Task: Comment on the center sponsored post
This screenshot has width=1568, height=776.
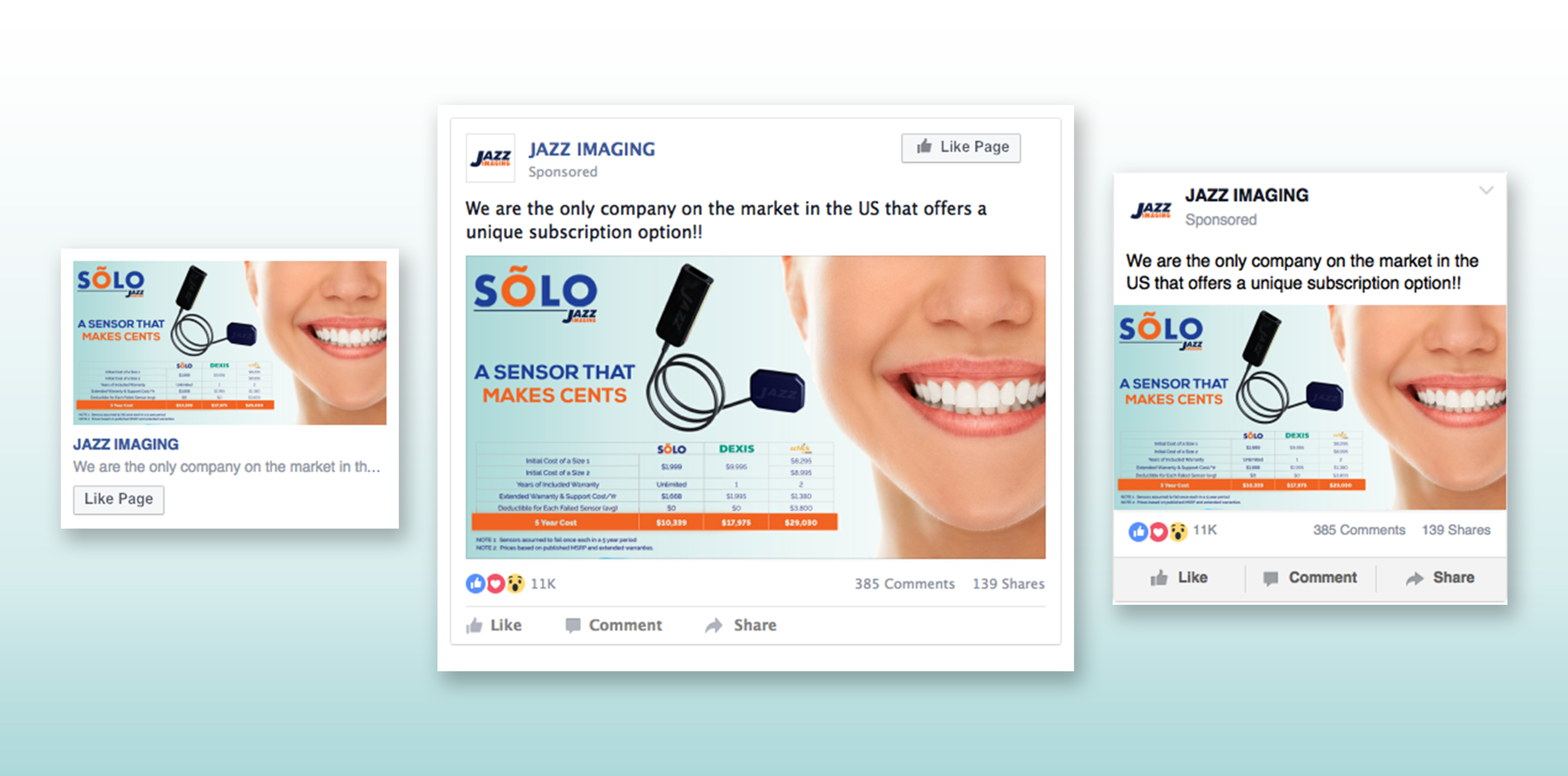Action: (614, 625)
